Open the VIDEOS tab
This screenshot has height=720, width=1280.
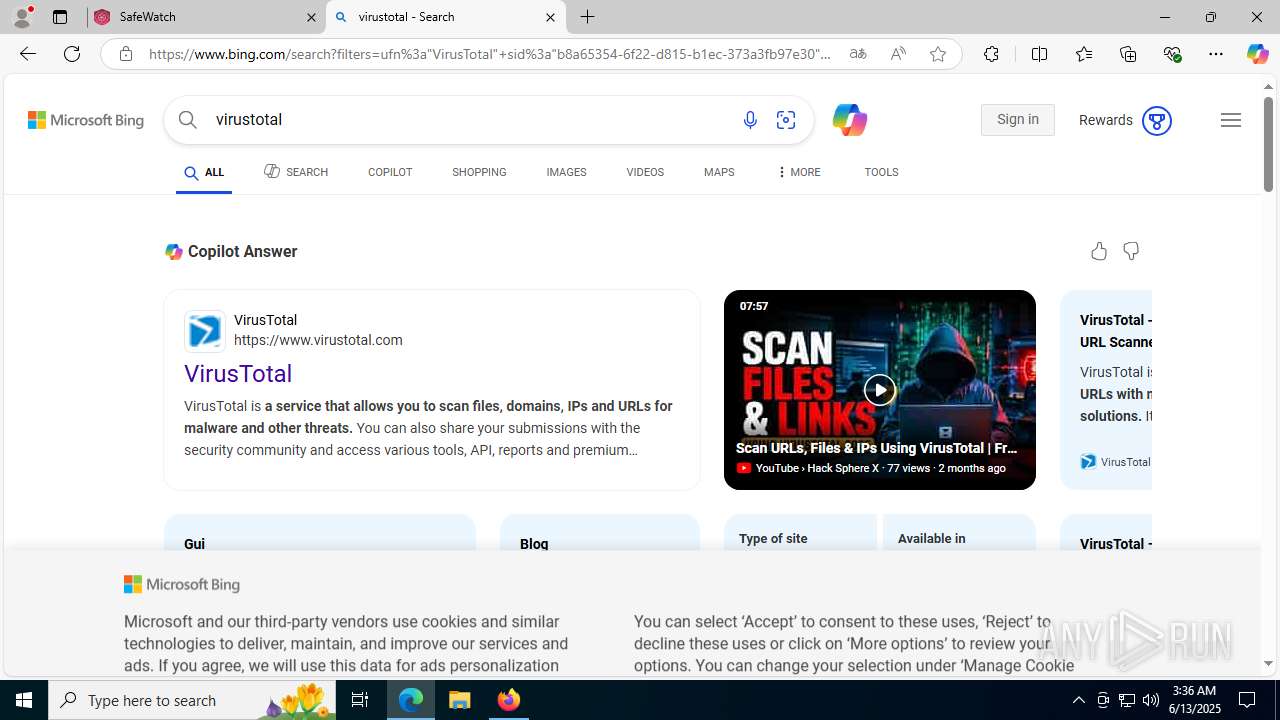click(645, 172)
